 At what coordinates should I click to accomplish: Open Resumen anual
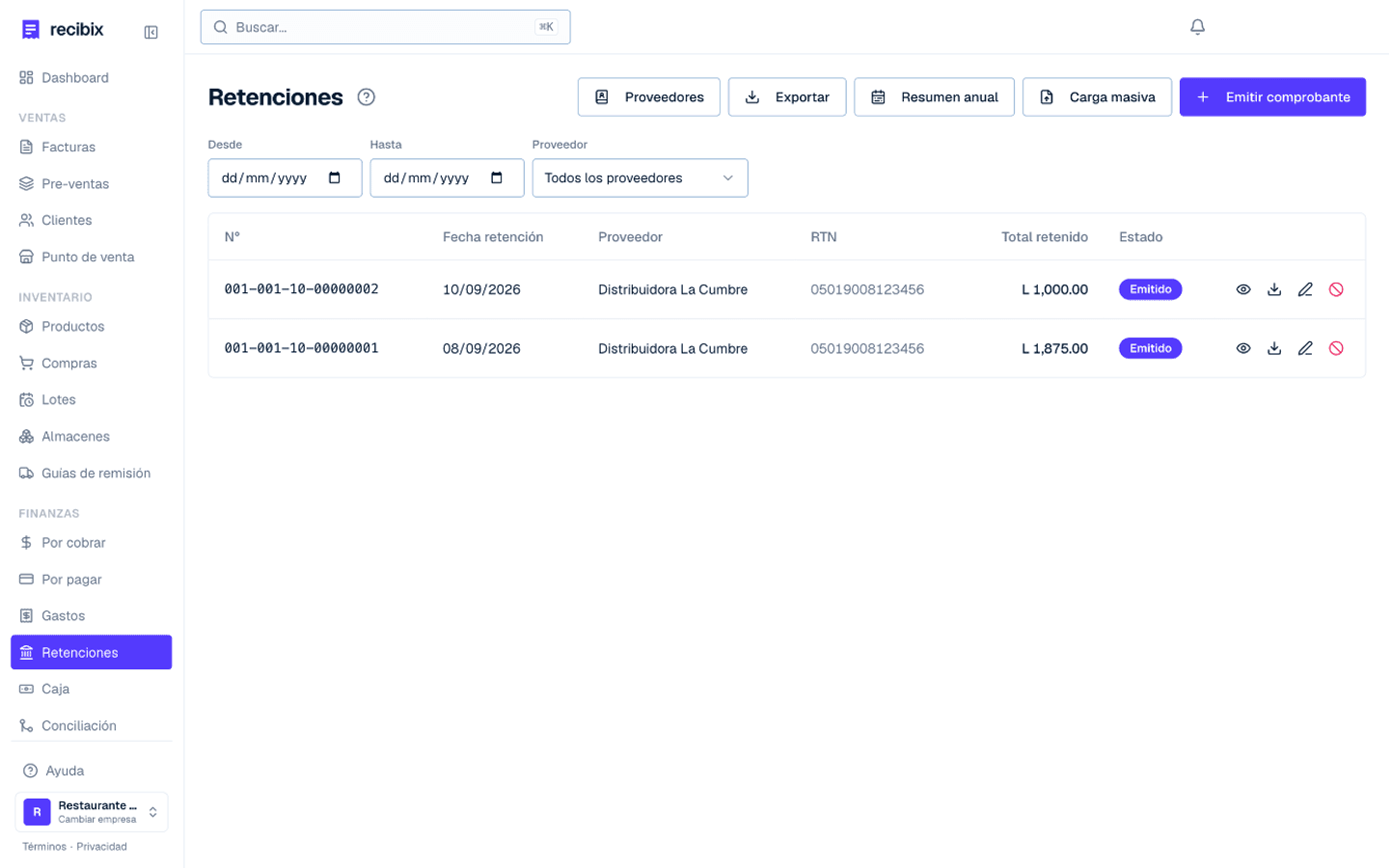tap(935, 97)
